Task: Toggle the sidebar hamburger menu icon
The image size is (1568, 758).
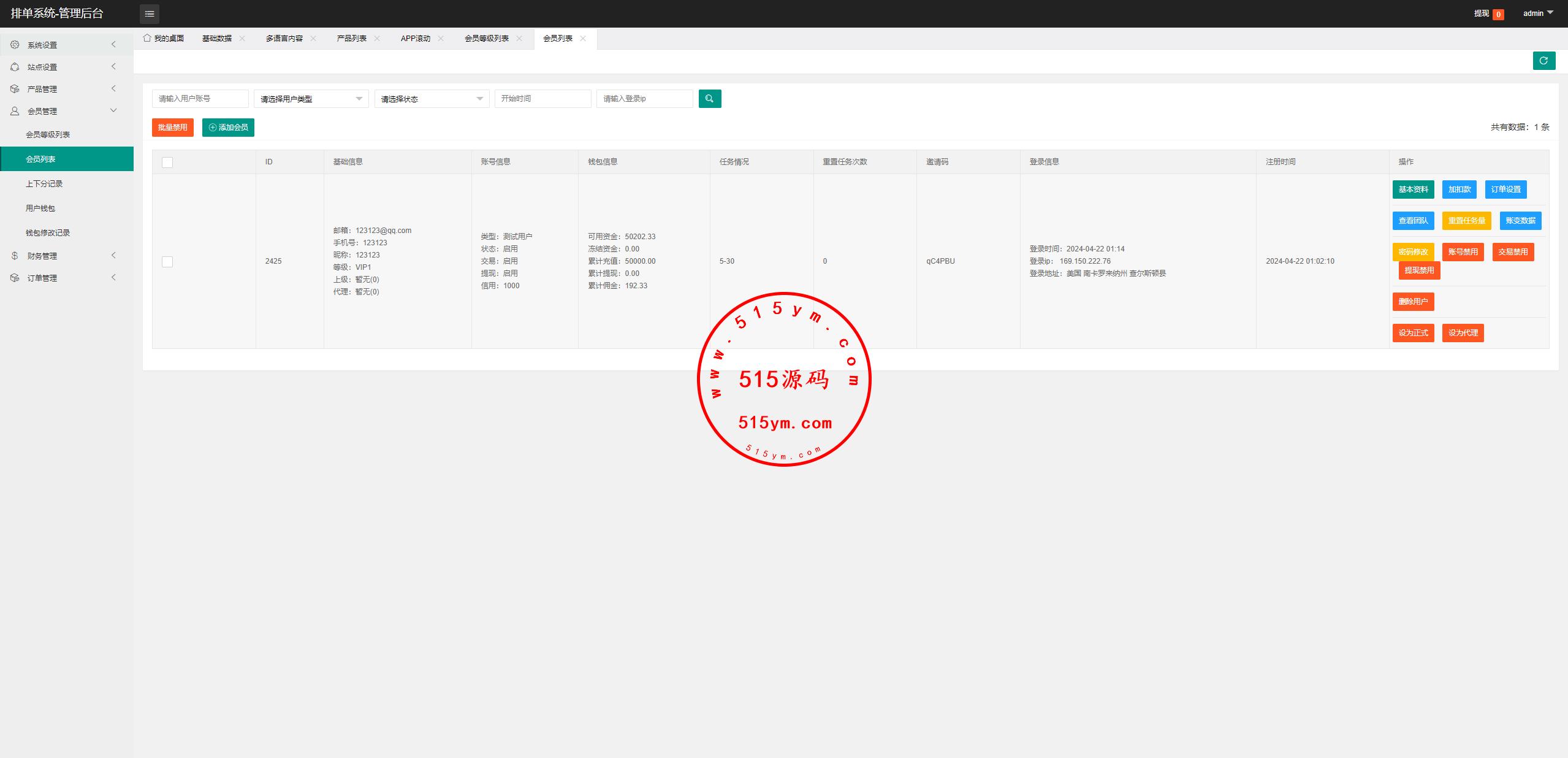Action: point(149,13)
